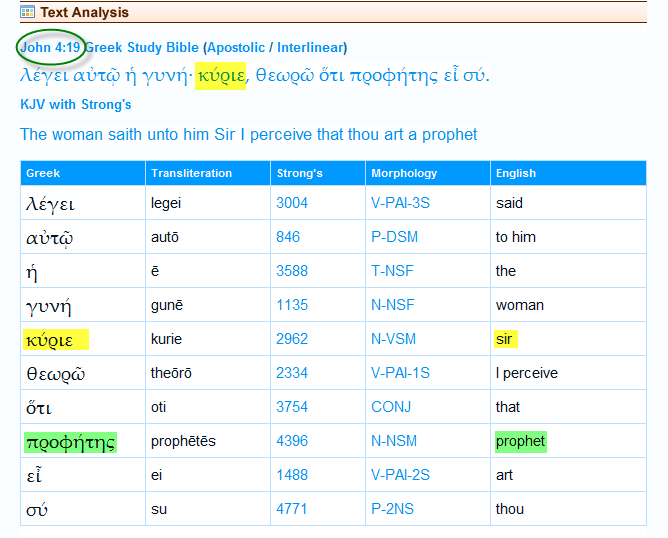Click highlighted κύριε in the Greek verse
Screen dimensions: 668x538
click(x=221, y=76)
